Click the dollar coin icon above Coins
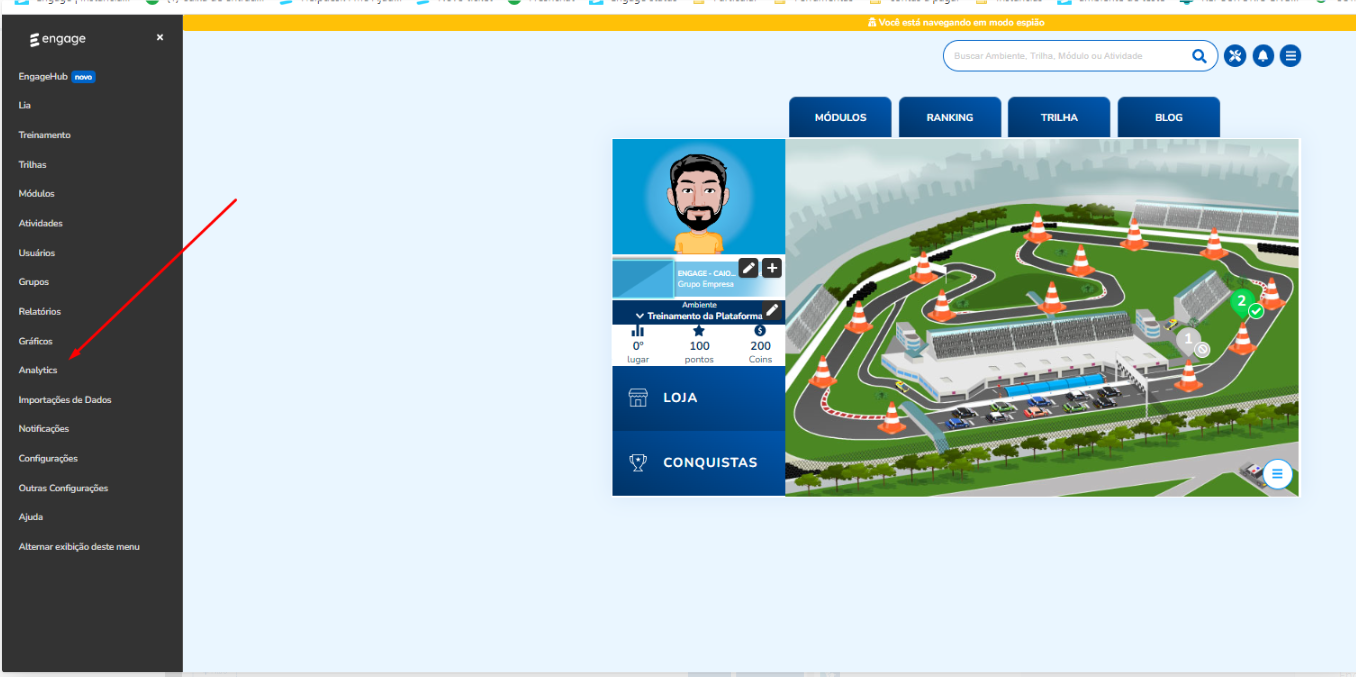This screenshot has width=1356, height=677. (x=760, y=330)
